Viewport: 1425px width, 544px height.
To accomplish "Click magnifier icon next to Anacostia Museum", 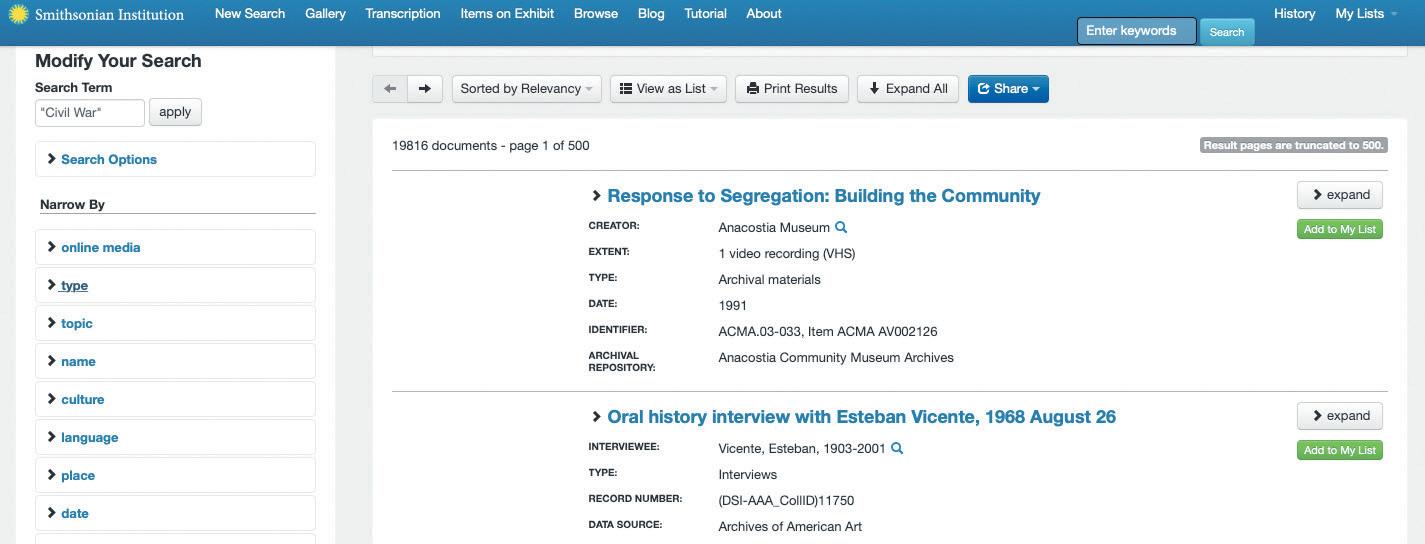I will point(841,228).
